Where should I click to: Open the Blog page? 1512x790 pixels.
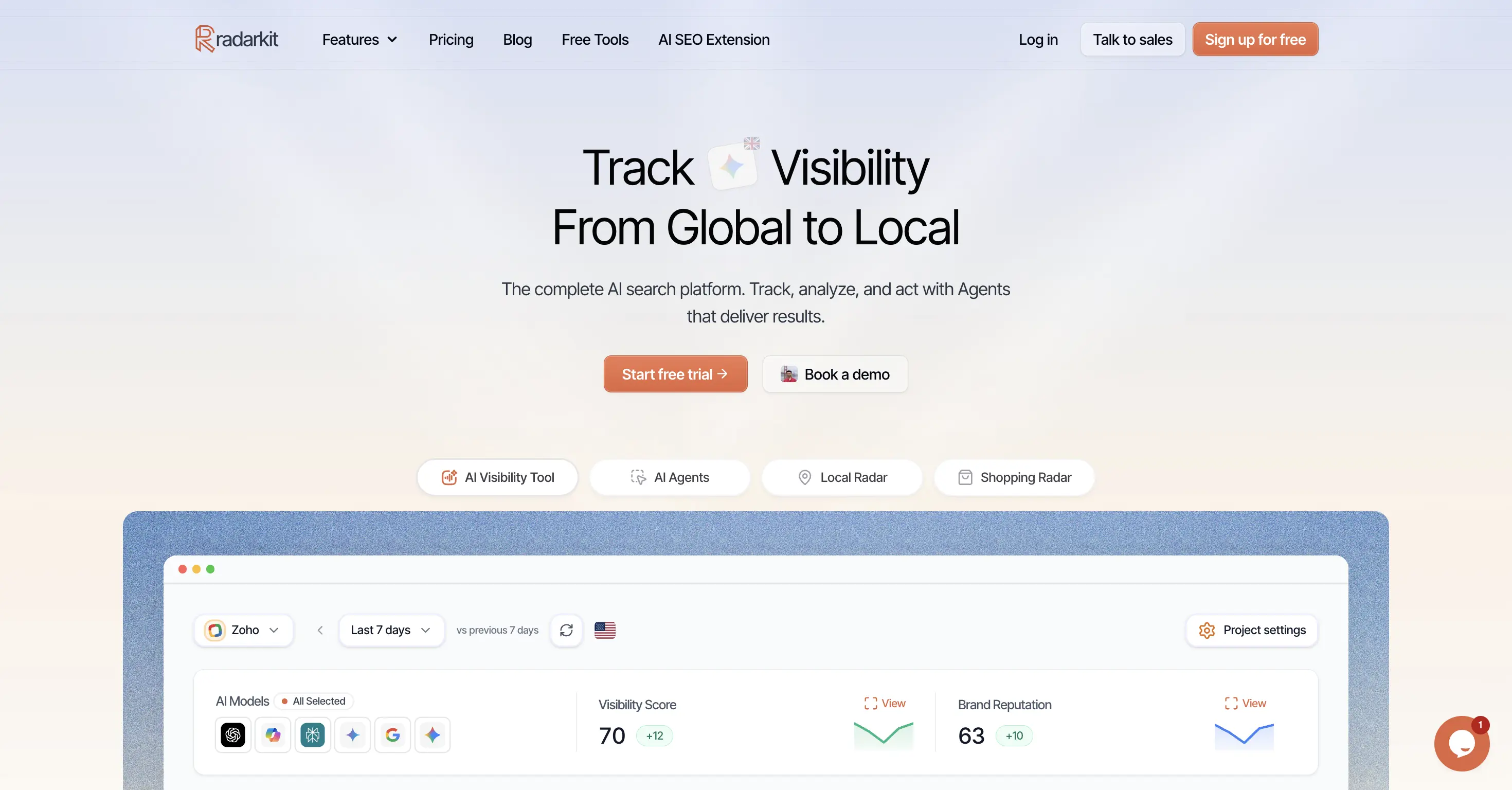(x=517, y=39)
